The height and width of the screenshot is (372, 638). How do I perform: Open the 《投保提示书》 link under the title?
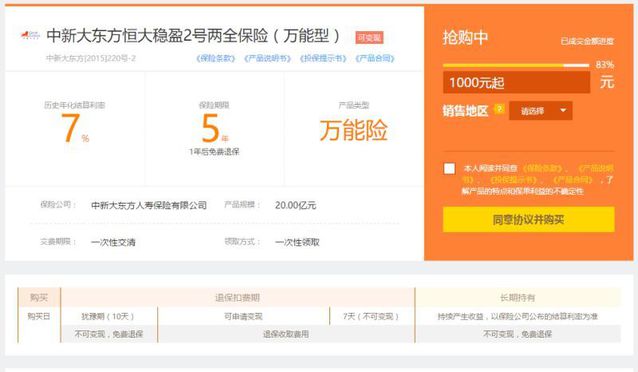323,59
